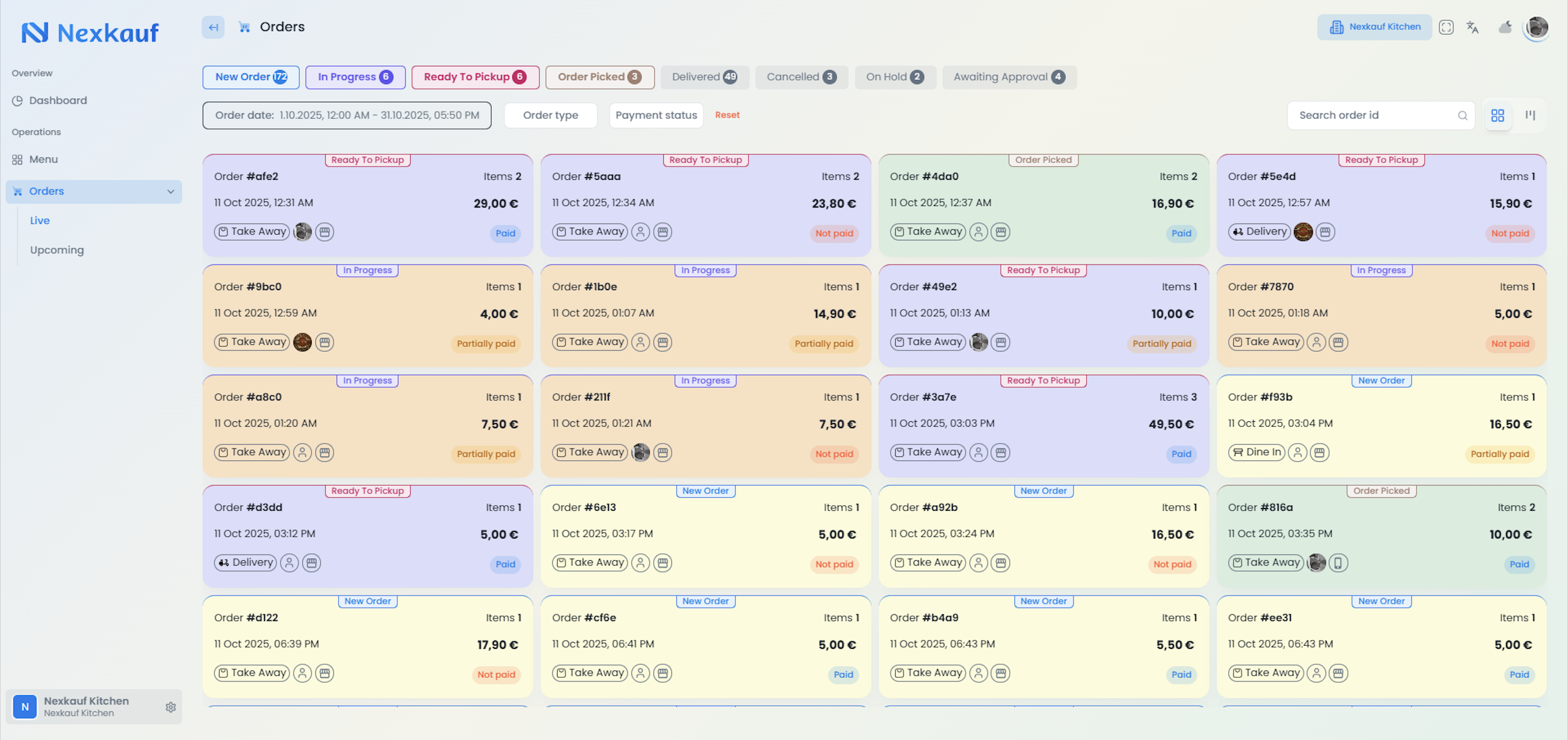The image size is (1568, 740).
Task: Select the Delivered status tab
Action: 704,77
